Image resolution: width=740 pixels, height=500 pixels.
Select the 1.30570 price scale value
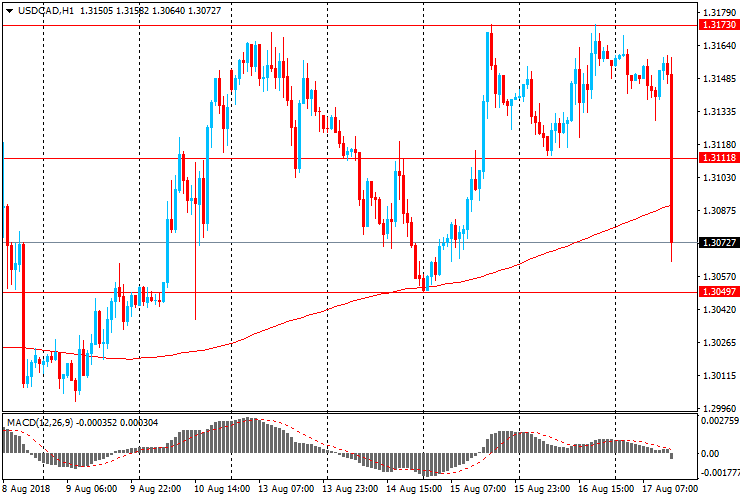[719, 276]
